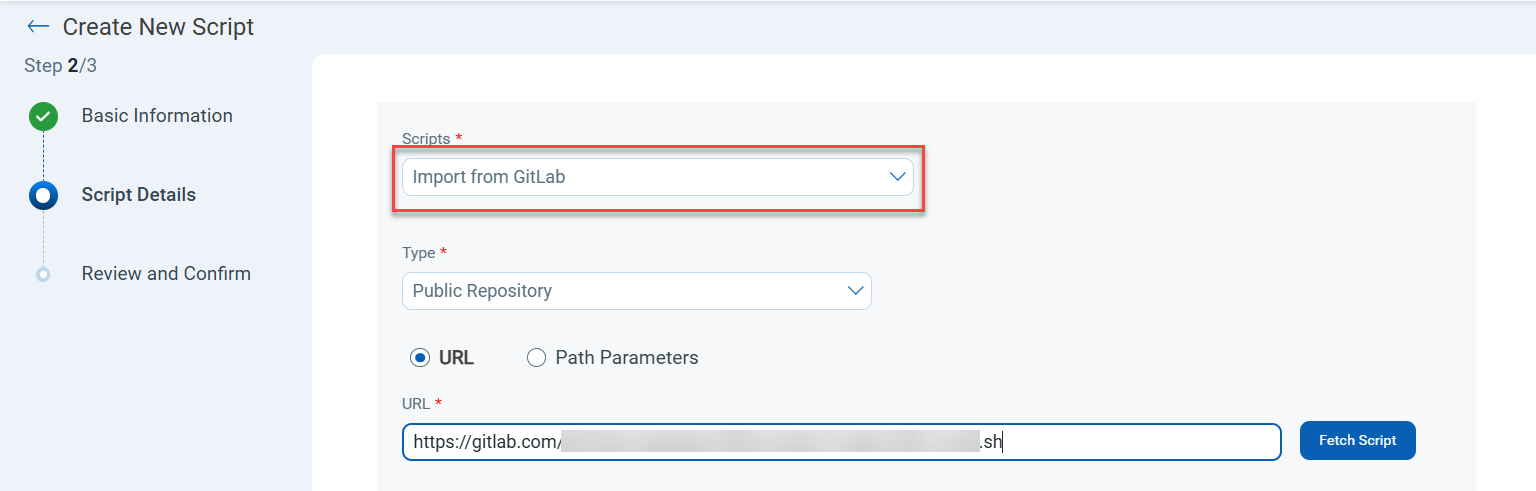Image resolution: width=1536 pixels, height=491 pixels.
Task: Click the back arrow beside Create New Script
Action: (x=38, y=27)
